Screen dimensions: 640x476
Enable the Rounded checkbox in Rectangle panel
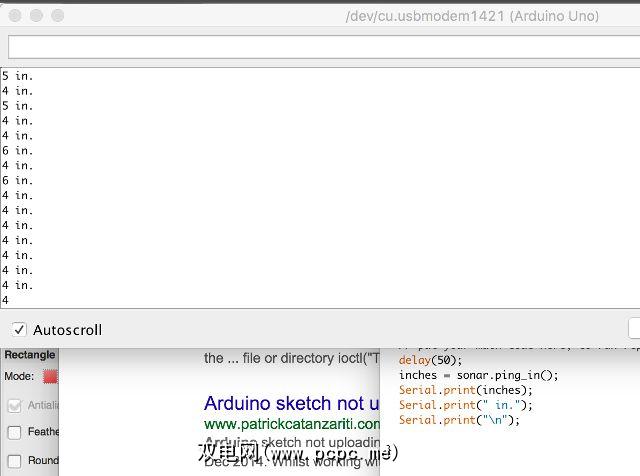[x=14, y=461]
